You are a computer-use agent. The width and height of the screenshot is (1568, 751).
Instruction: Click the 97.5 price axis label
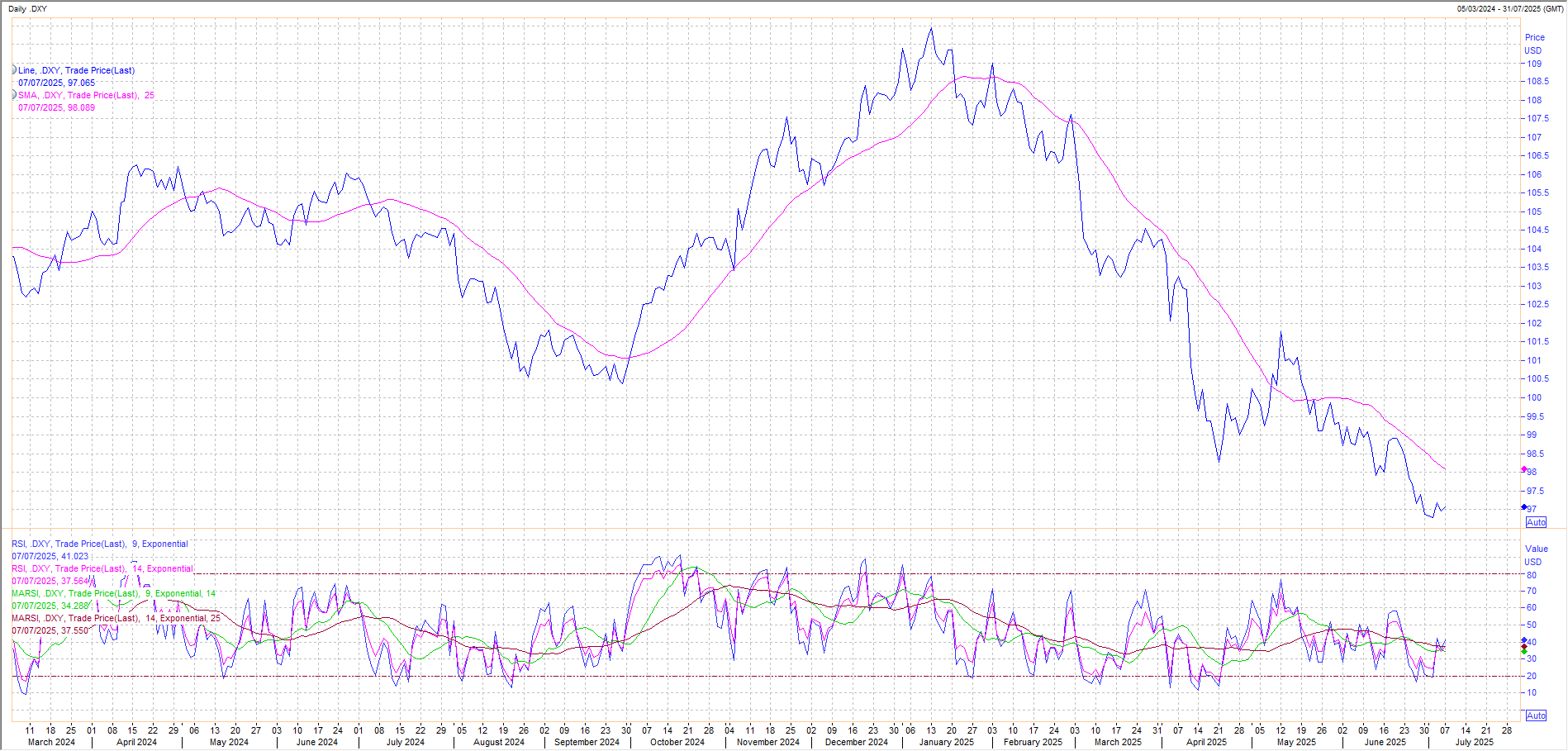(1535, 491)
